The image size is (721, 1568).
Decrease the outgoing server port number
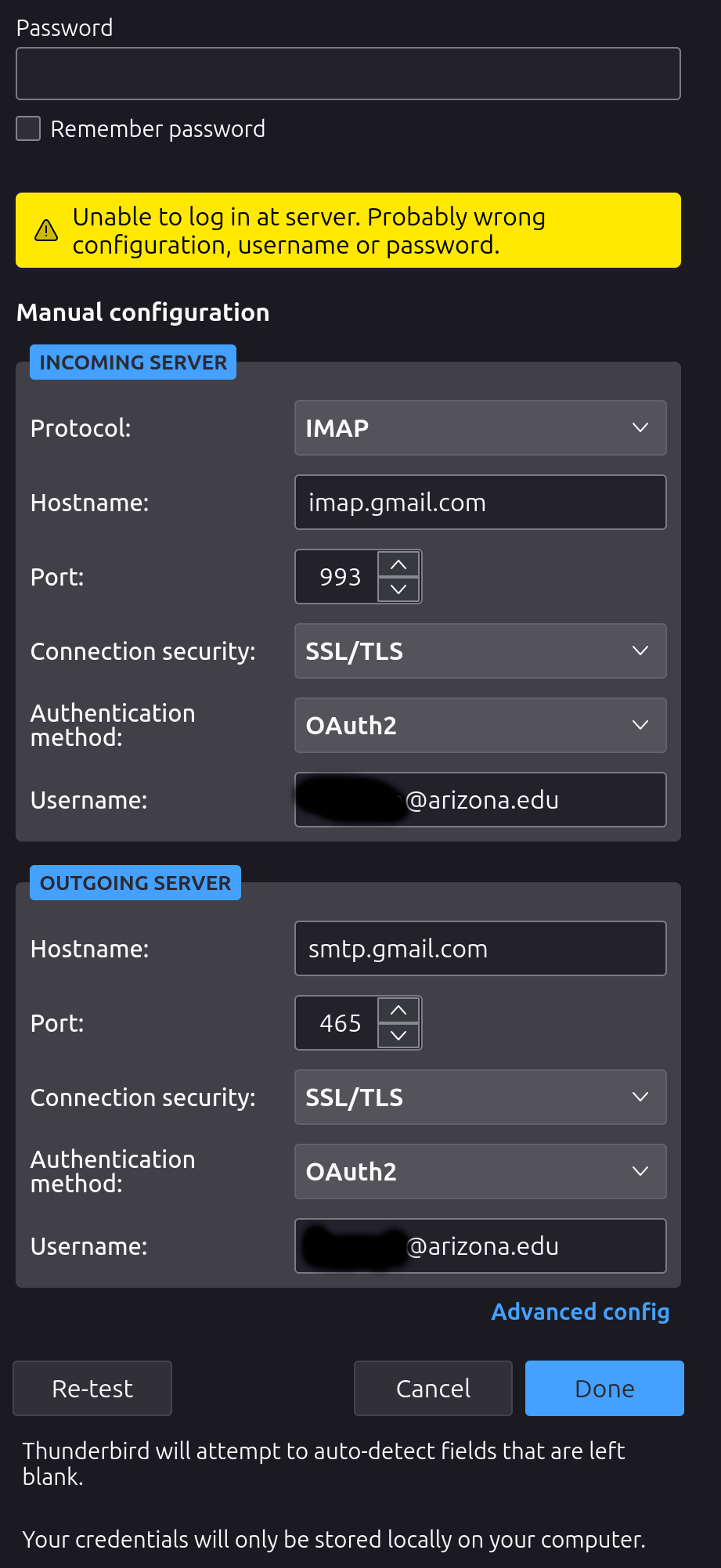point(398,1036)
